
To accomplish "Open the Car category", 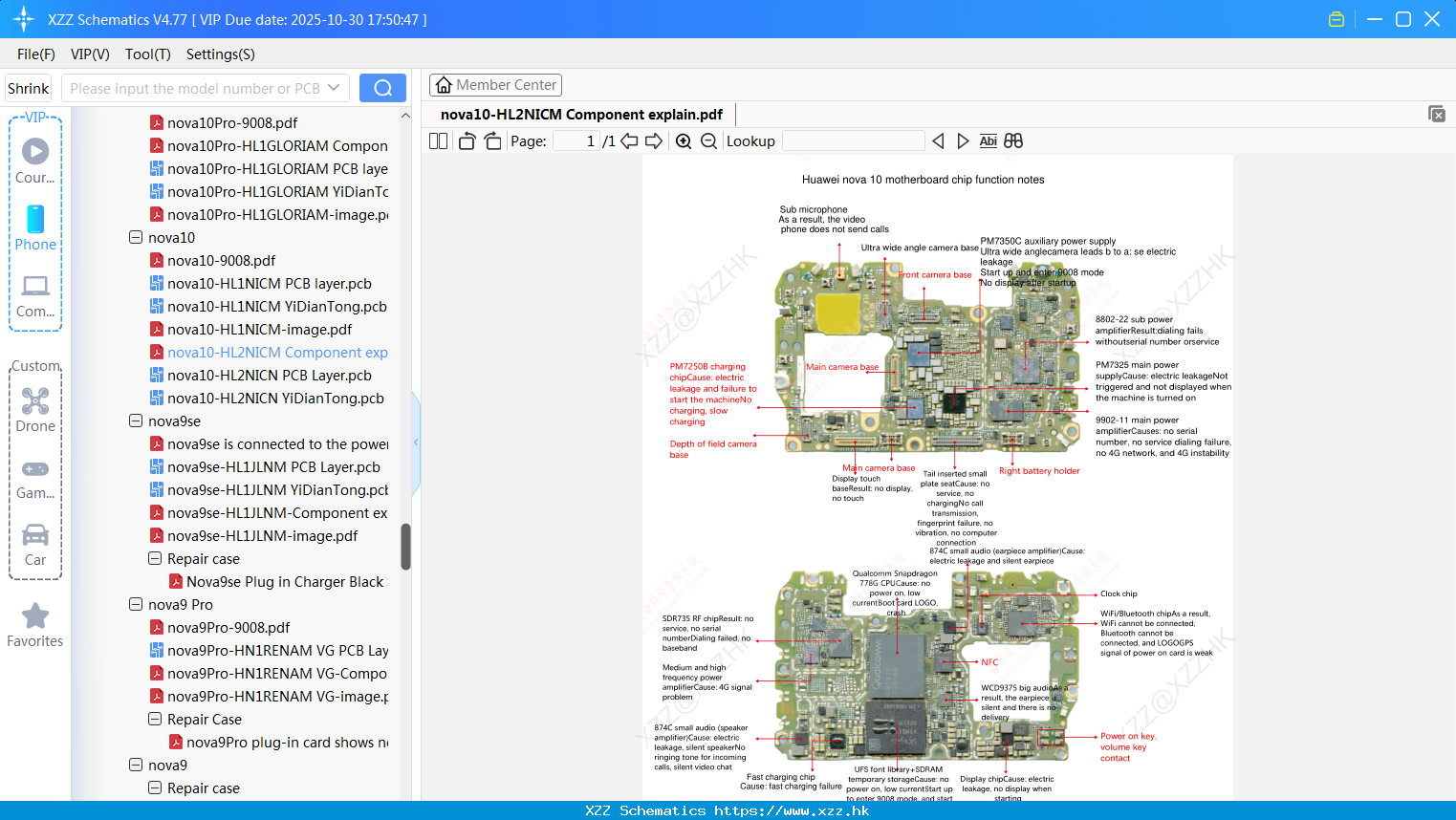I will (35, 545).
